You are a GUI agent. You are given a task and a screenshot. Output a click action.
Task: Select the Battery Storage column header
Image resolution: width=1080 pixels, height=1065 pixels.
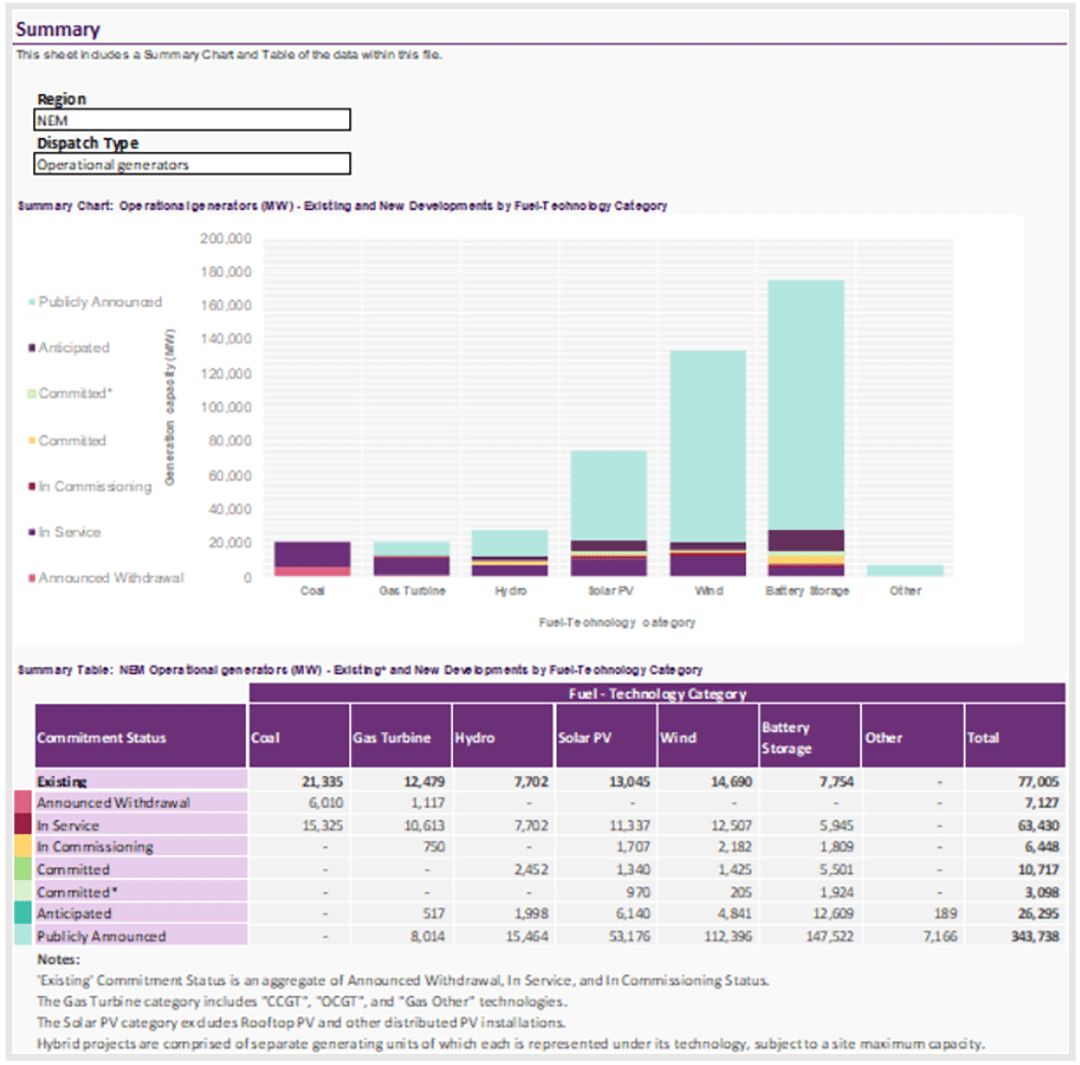[x=809, y=736]
